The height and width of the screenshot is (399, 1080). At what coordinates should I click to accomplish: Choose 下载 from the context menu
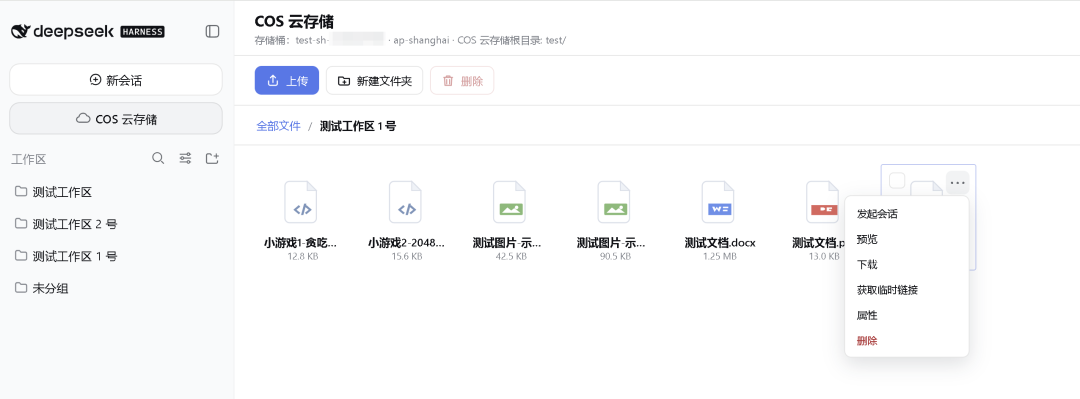click(906, 265)
